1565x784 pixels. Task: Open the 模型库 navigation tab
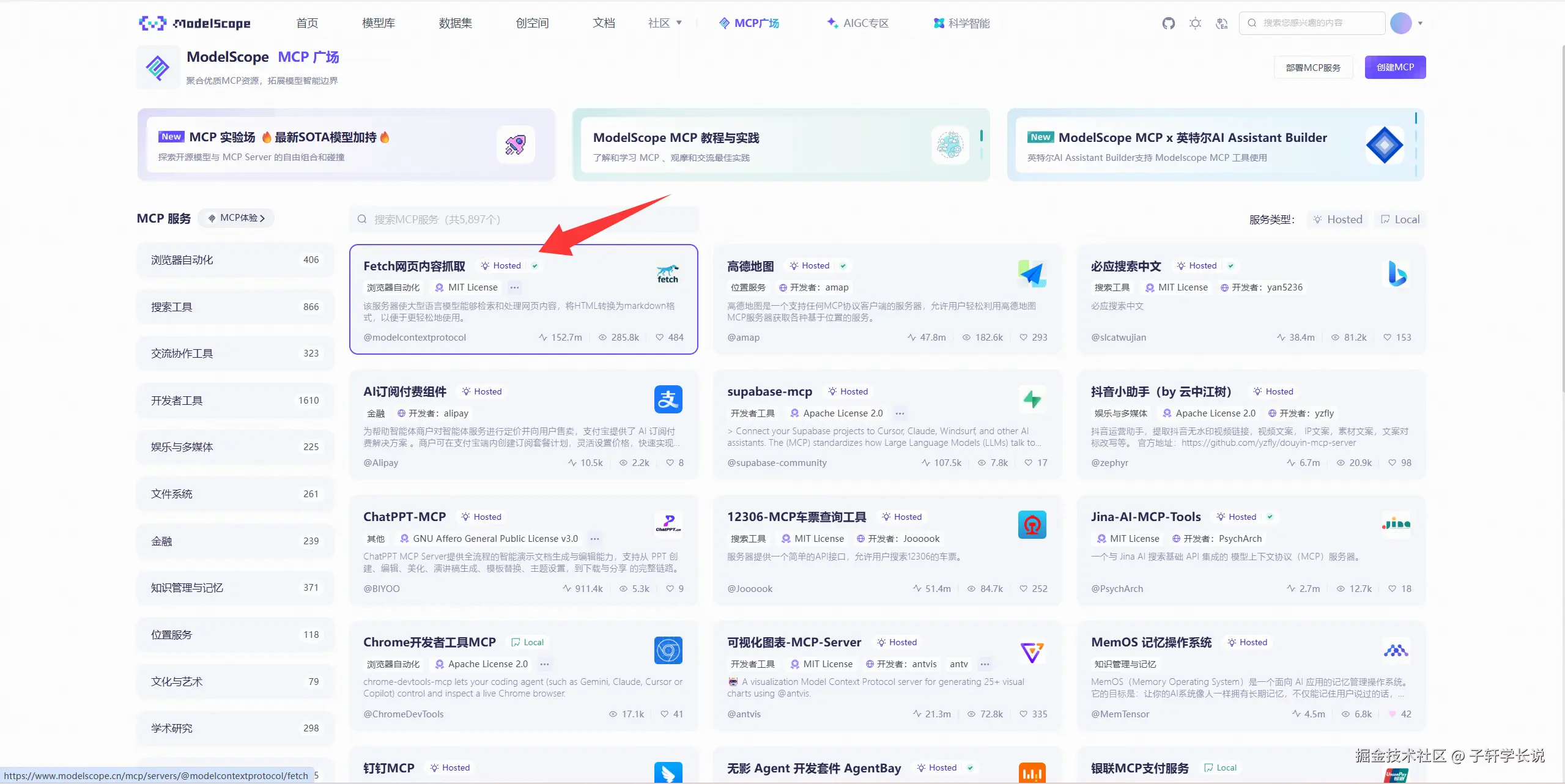point(378,23)
